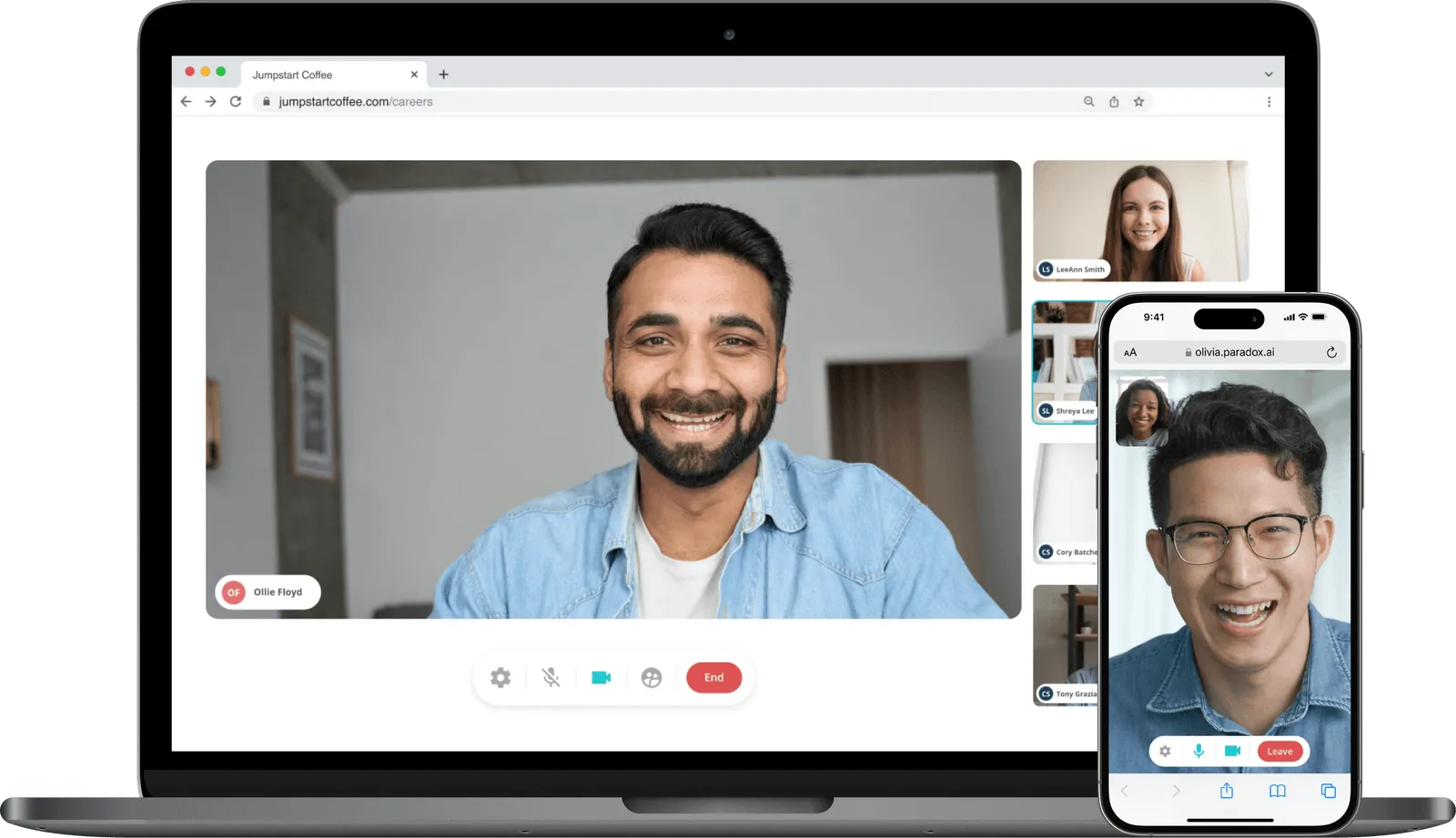The image size is (1456, 838).
Task: Show open tabs in phone browser
Action: click(x=1329, y=791)
